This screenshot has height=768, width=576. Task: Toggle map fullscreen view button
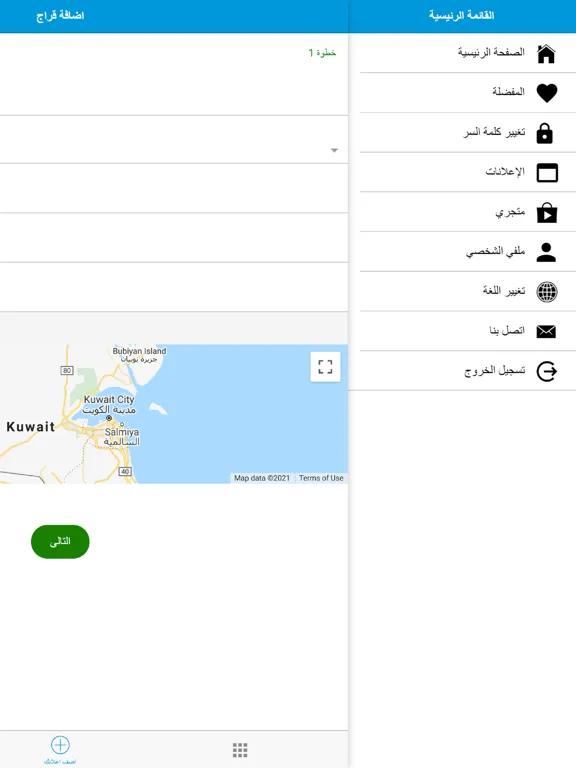325,367
